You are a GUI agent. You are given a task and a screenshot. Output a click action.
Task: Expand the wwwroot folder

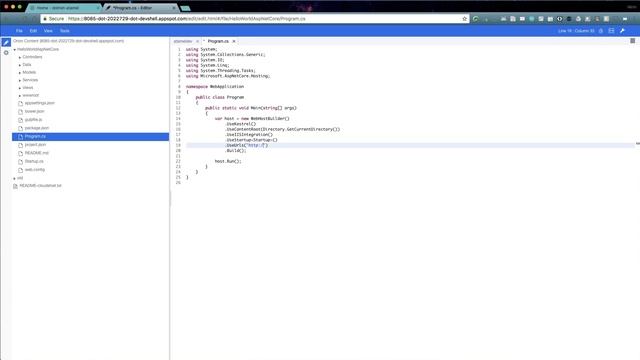click(20, 96)
